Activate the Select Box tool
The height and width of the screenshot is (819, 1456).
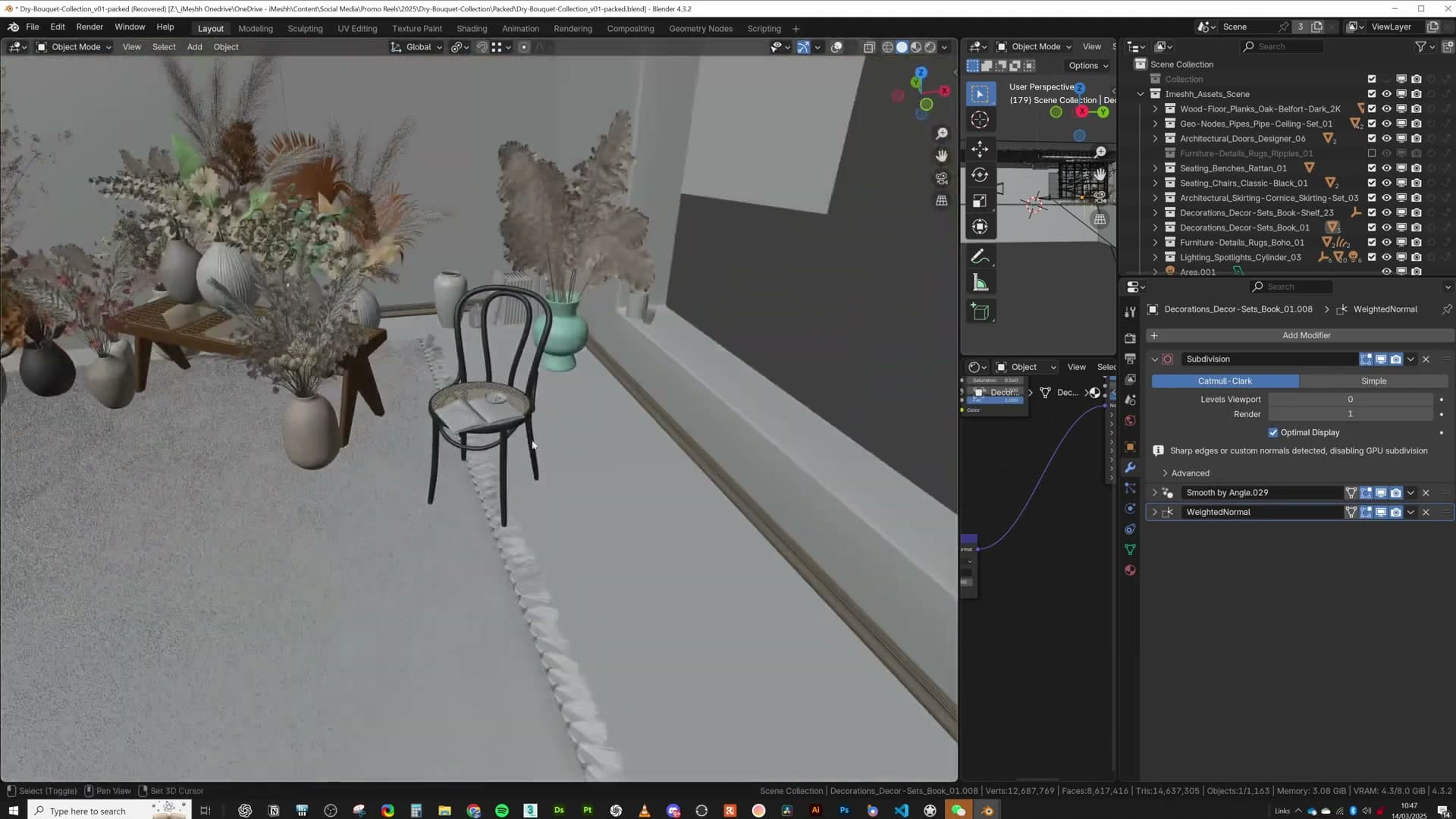(980, 94)
